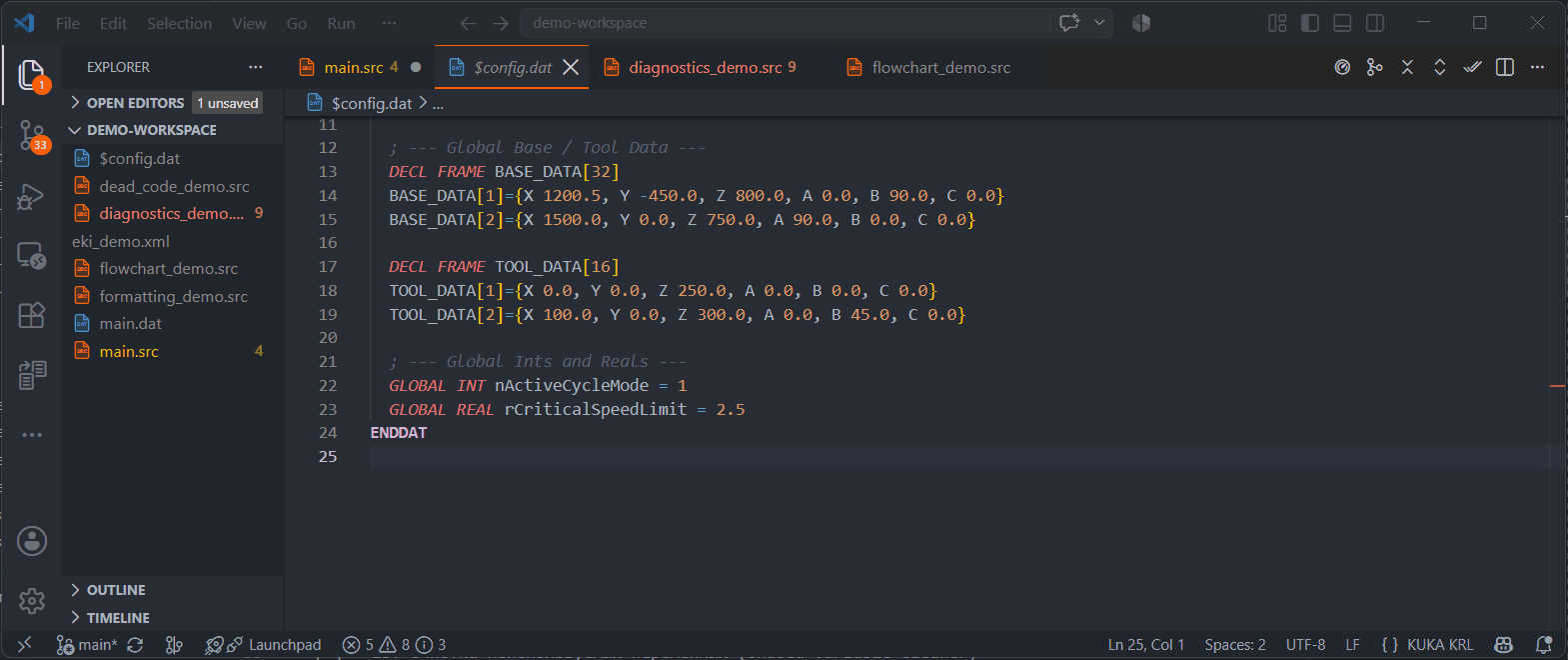Image resolution: width=1568 pixels, height=660 pixels.
Task: Synchronize changes icon in status bar
Action: pyautogui.click(x=135, y=645)
